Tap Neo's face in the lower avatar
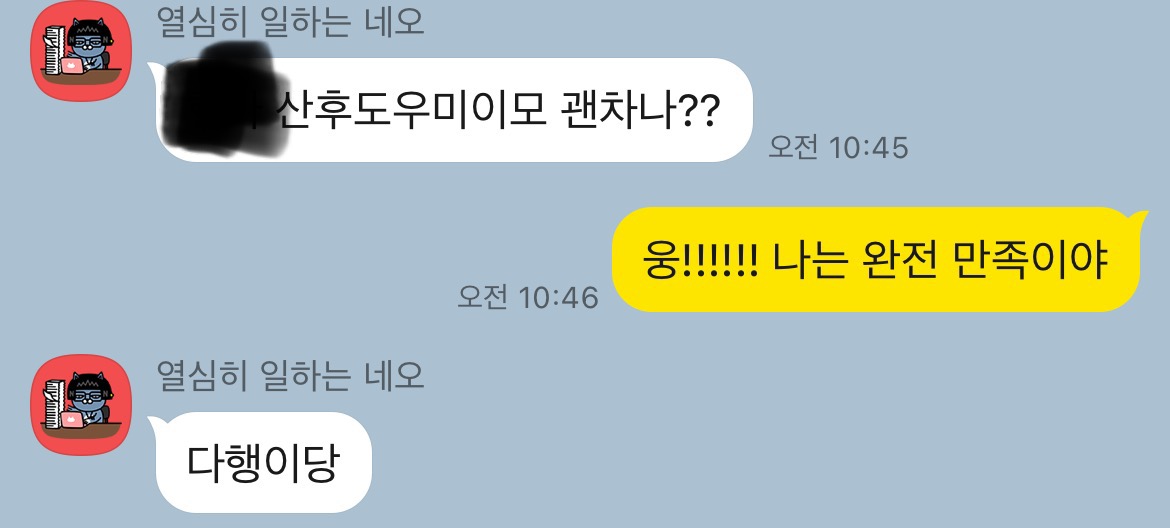Screen dimensions: 1170x528 (90, 395)
